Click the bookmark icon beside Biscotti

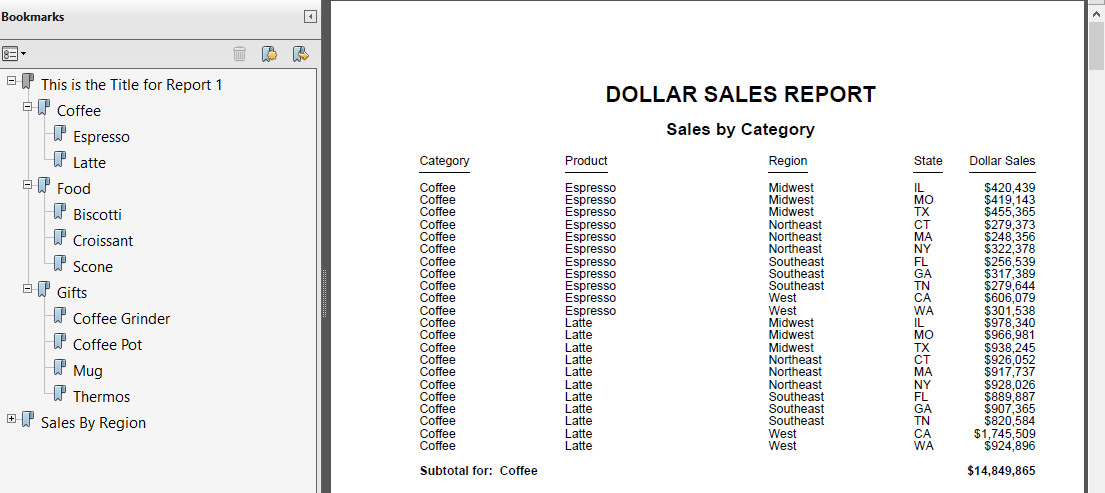pos(60,212)
